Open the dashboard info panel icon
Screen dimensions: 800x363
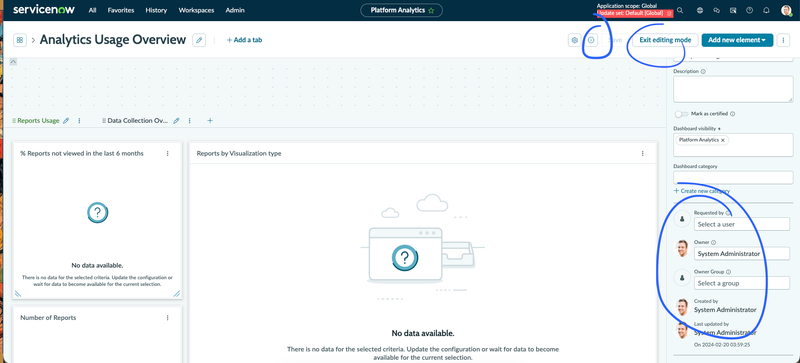pyautogui.click(x=591, y=40)
